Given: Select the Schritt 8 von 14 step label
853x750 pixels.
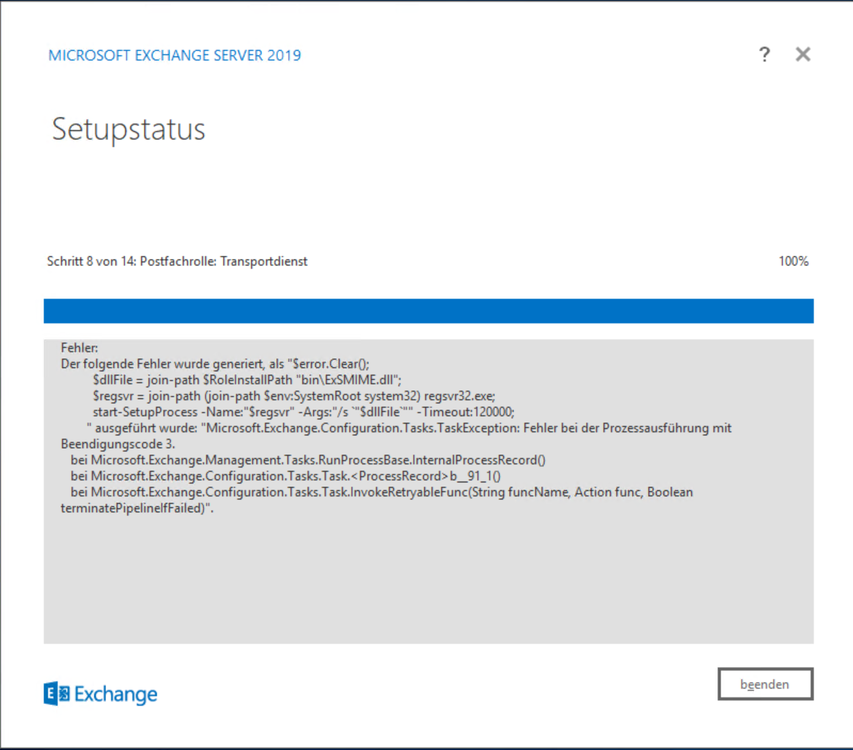Looking at the screenshot, I should point(177,261).
